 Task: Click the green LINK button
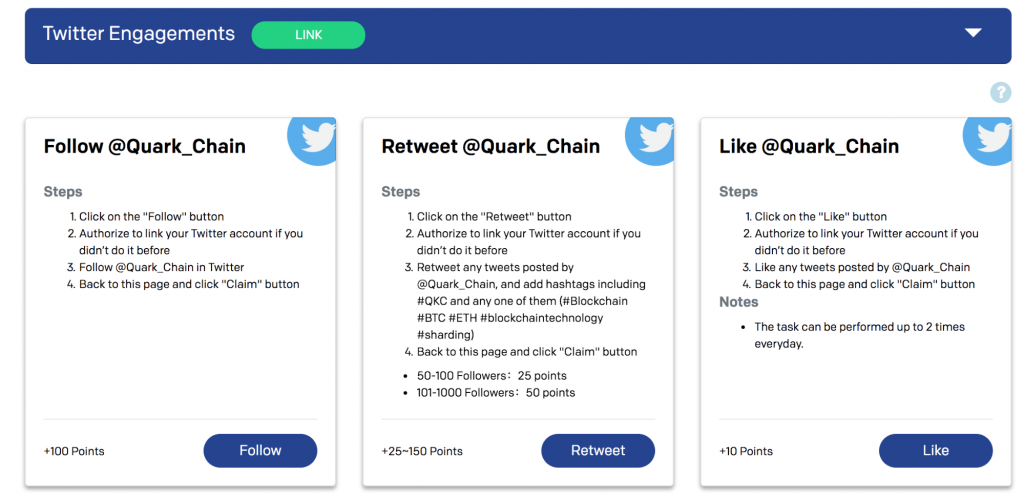(x=308, y=35)
